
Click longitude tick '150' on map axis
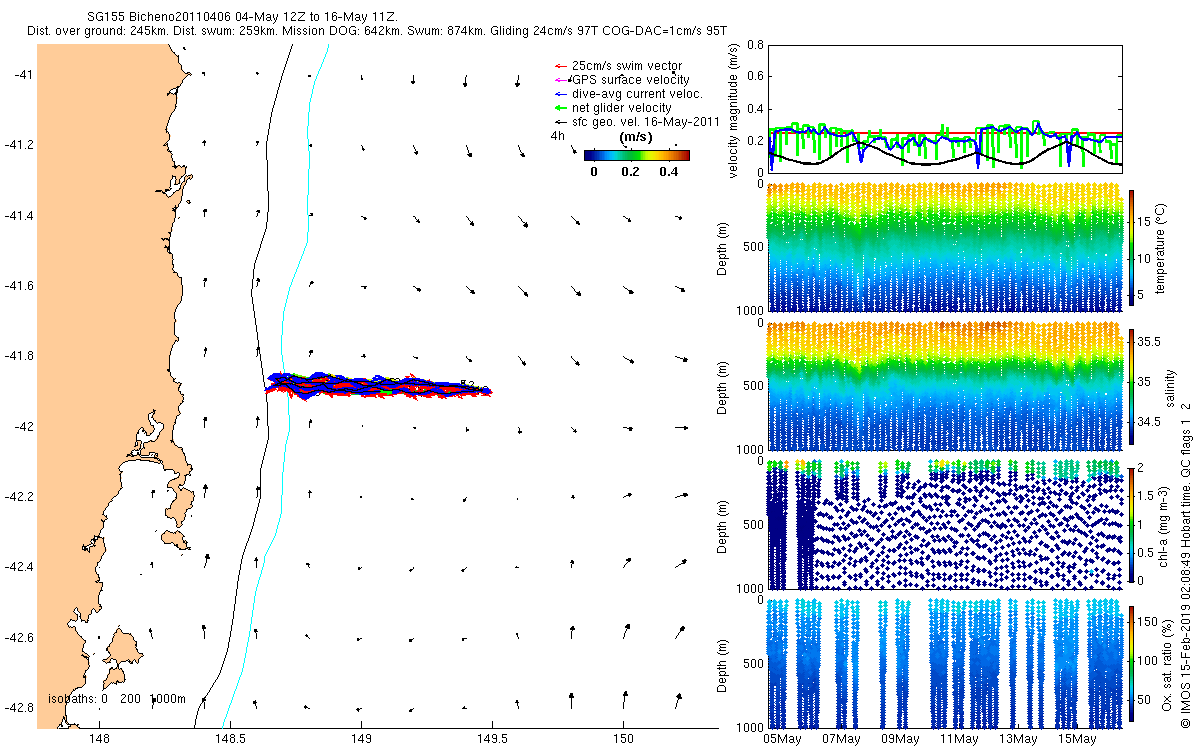click(623, 740)
